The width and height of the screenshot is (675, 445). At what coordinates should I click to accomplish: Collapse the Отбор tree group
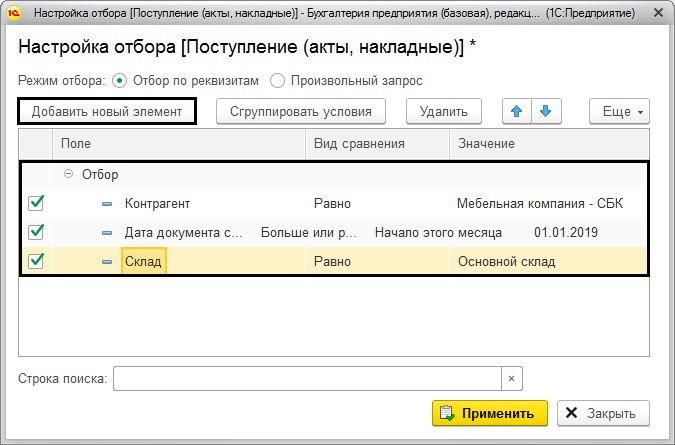pos(69,174)
